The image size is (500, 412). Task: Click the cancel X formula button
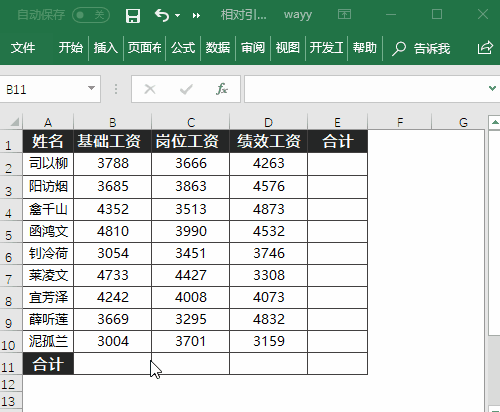coord(150,89)
